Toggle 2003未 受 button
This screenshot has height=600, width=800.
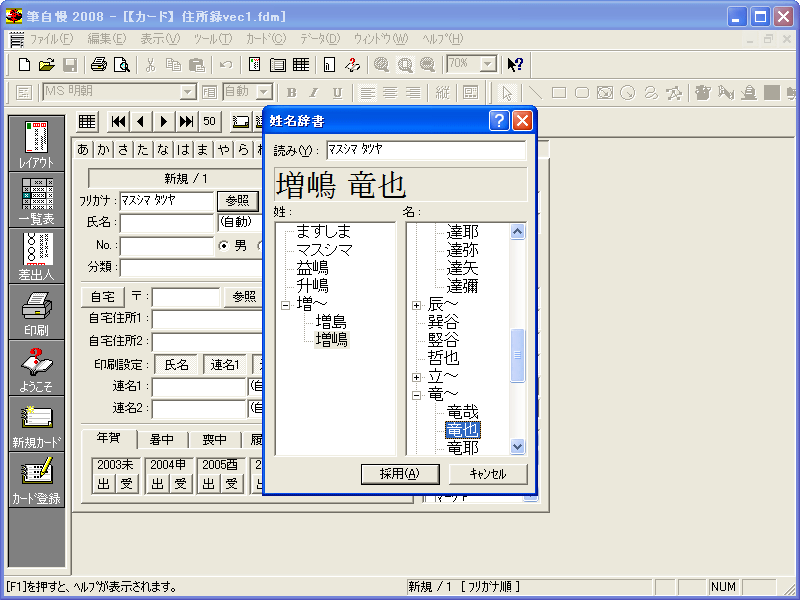click(126, 484)
